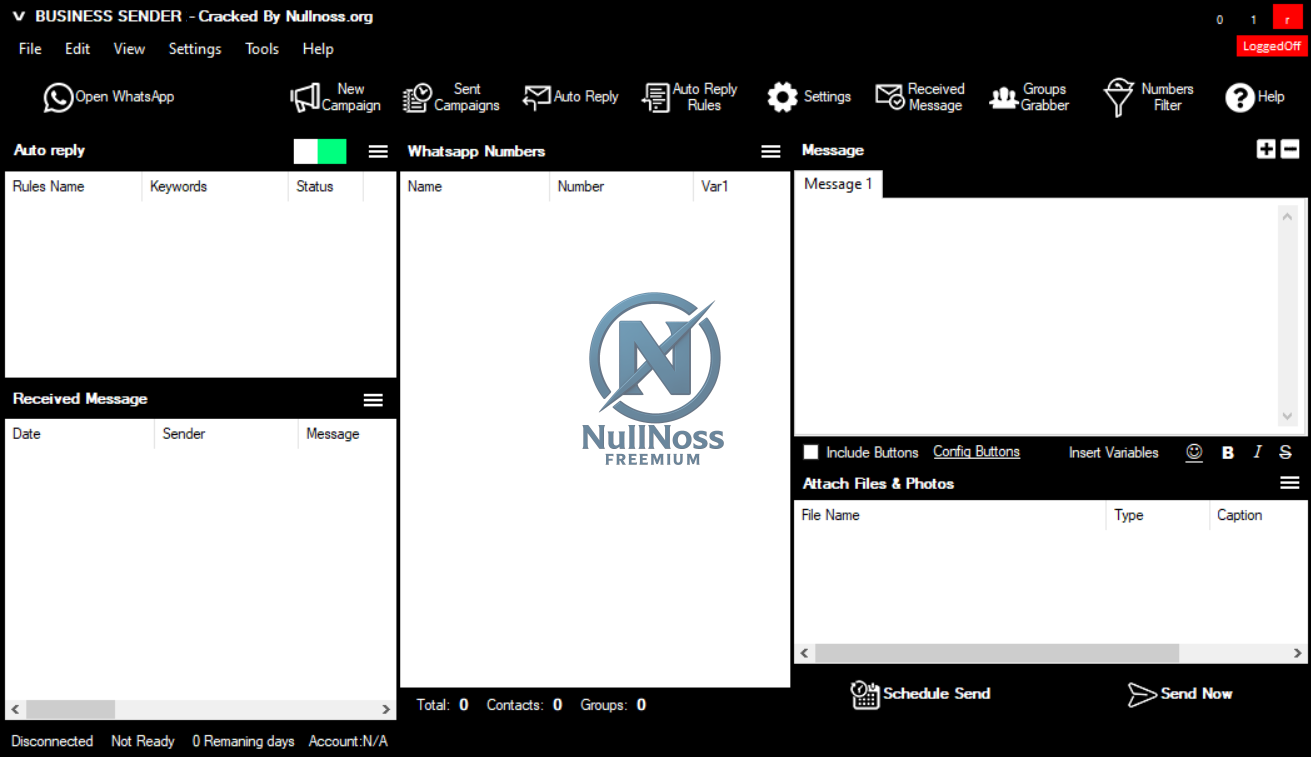
Task: Open the Settings gear
Action: point(809,96)
